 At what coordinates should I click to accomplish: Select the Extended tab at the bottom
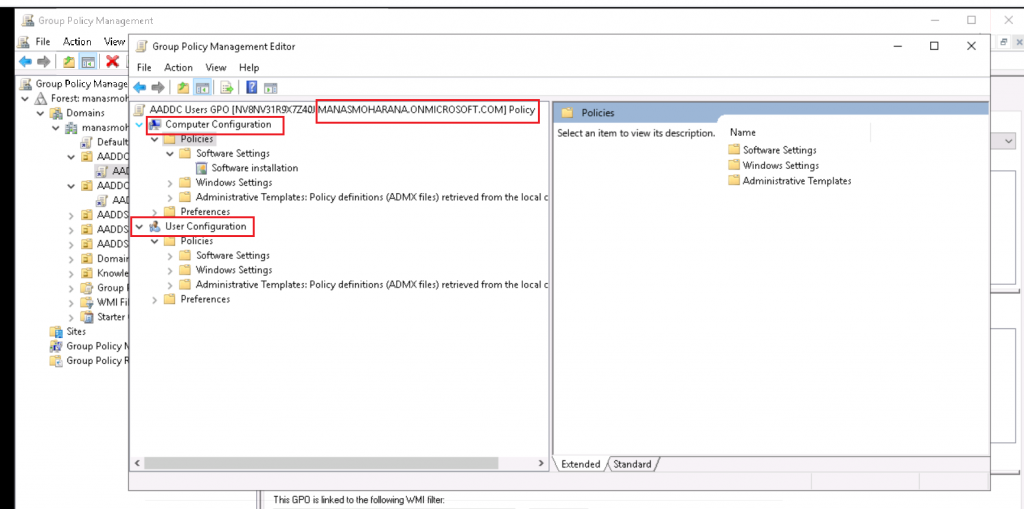580,464
